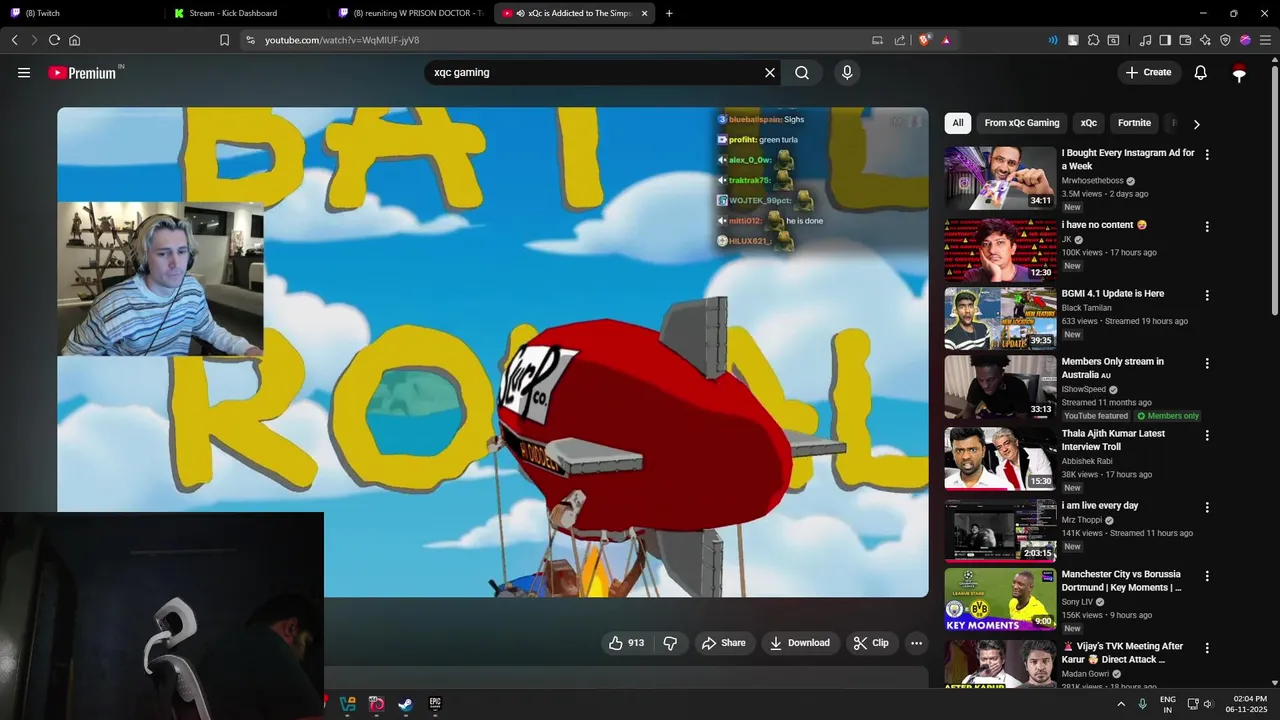Go back with the browser back arrow

[15, 40]
